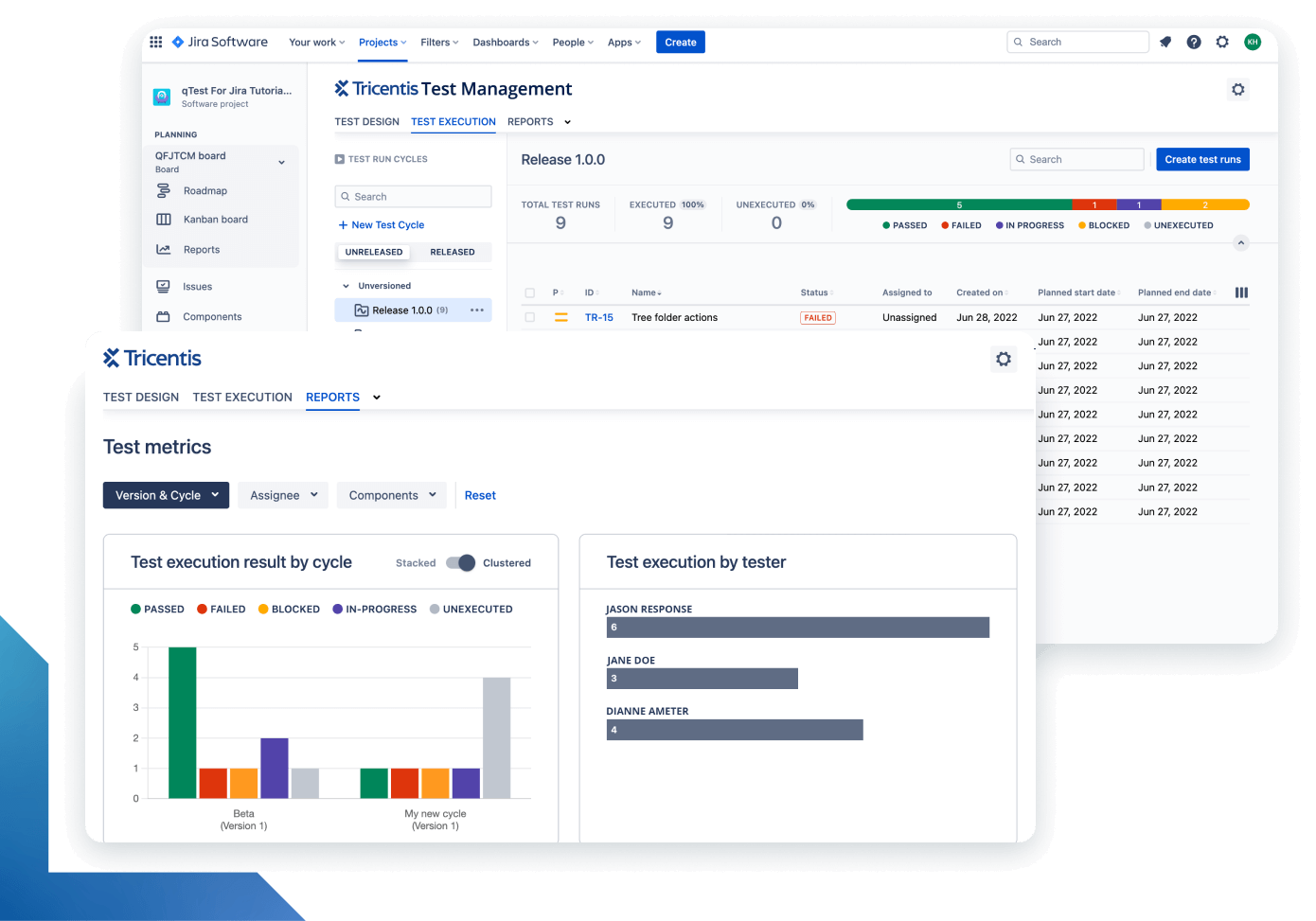Open Roadmap in the sidebar
The image size is (1316, 921).
(205, 190)
